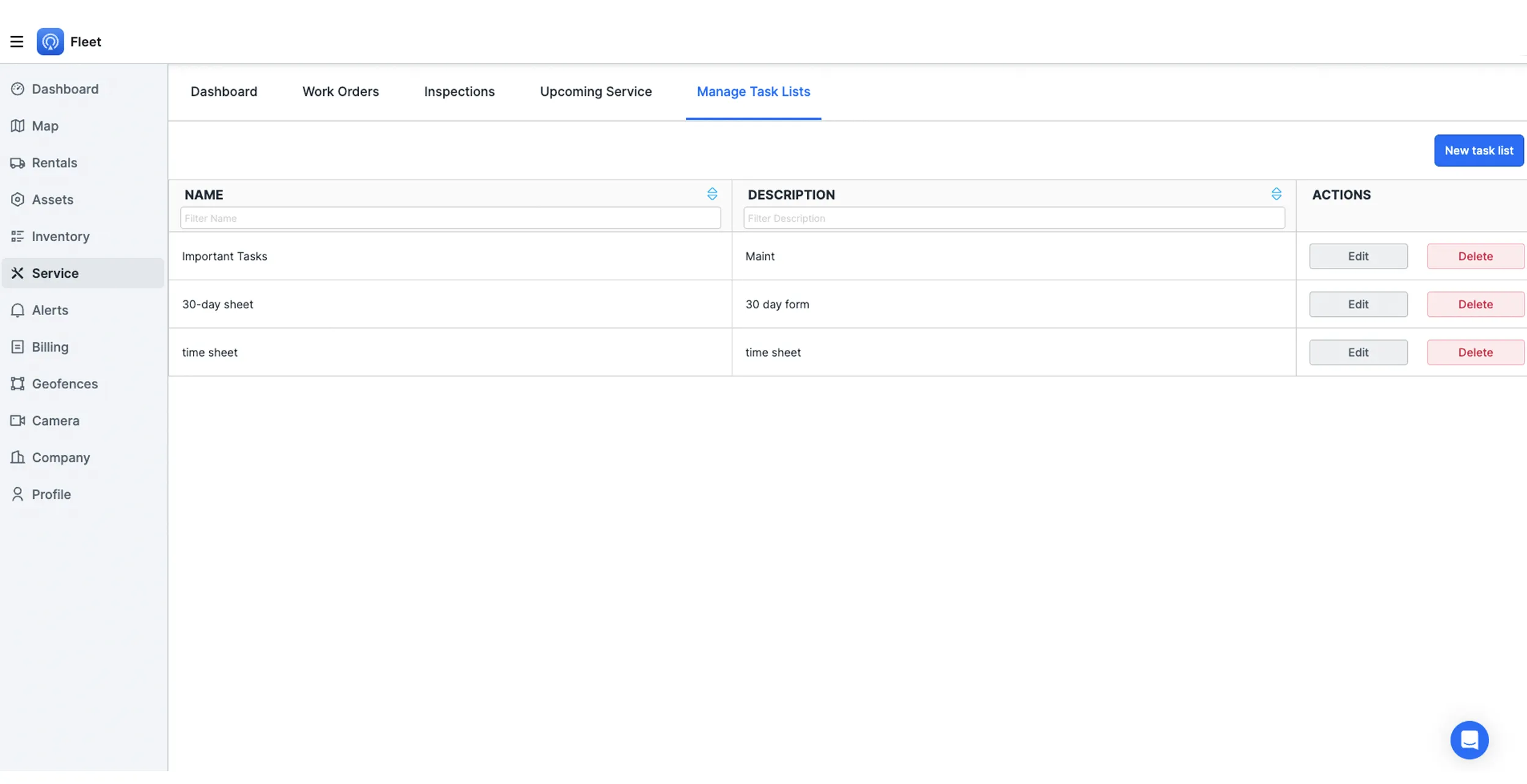Viewport: 1527px width, 784px height.
Task: Toggle the hamburger menu icon
Action: coord(16,42)
